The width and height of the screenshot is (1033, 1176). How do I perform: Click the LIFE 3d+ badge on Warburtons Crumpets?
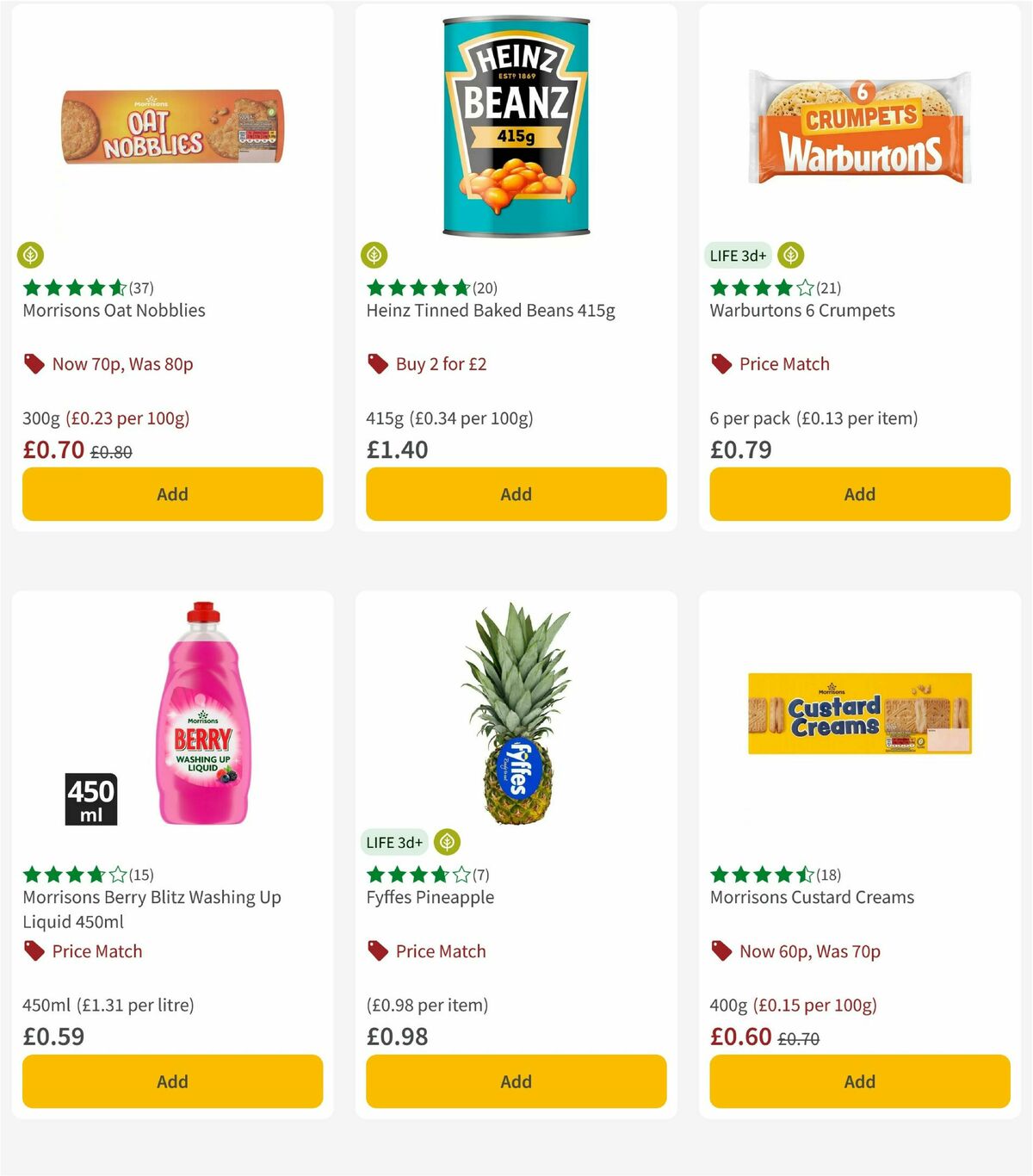point(737,255)
